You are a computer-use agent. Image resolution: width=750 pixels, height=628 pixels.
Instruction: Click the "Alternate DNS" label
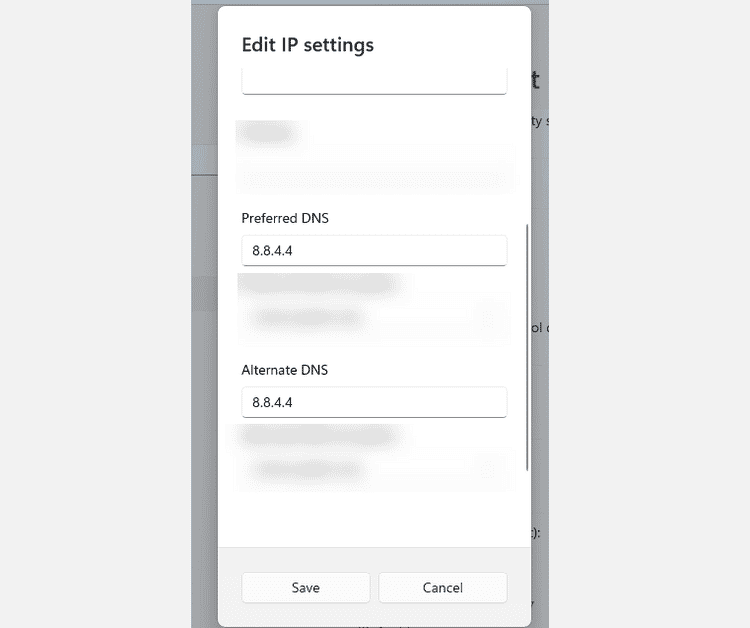[x=284, y=370]
